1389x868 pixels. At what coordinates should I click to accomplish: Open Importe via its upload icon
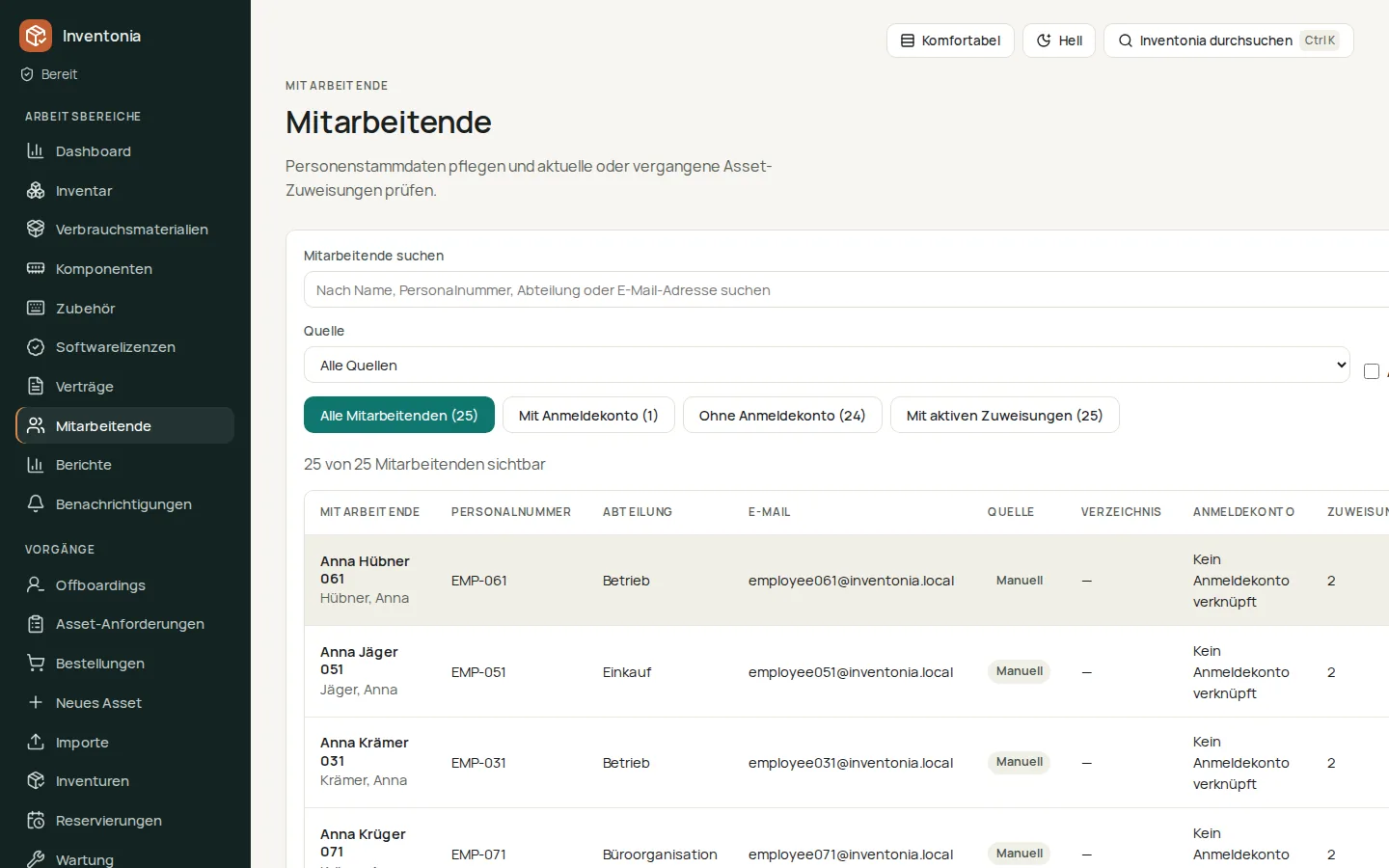(36, 742)
